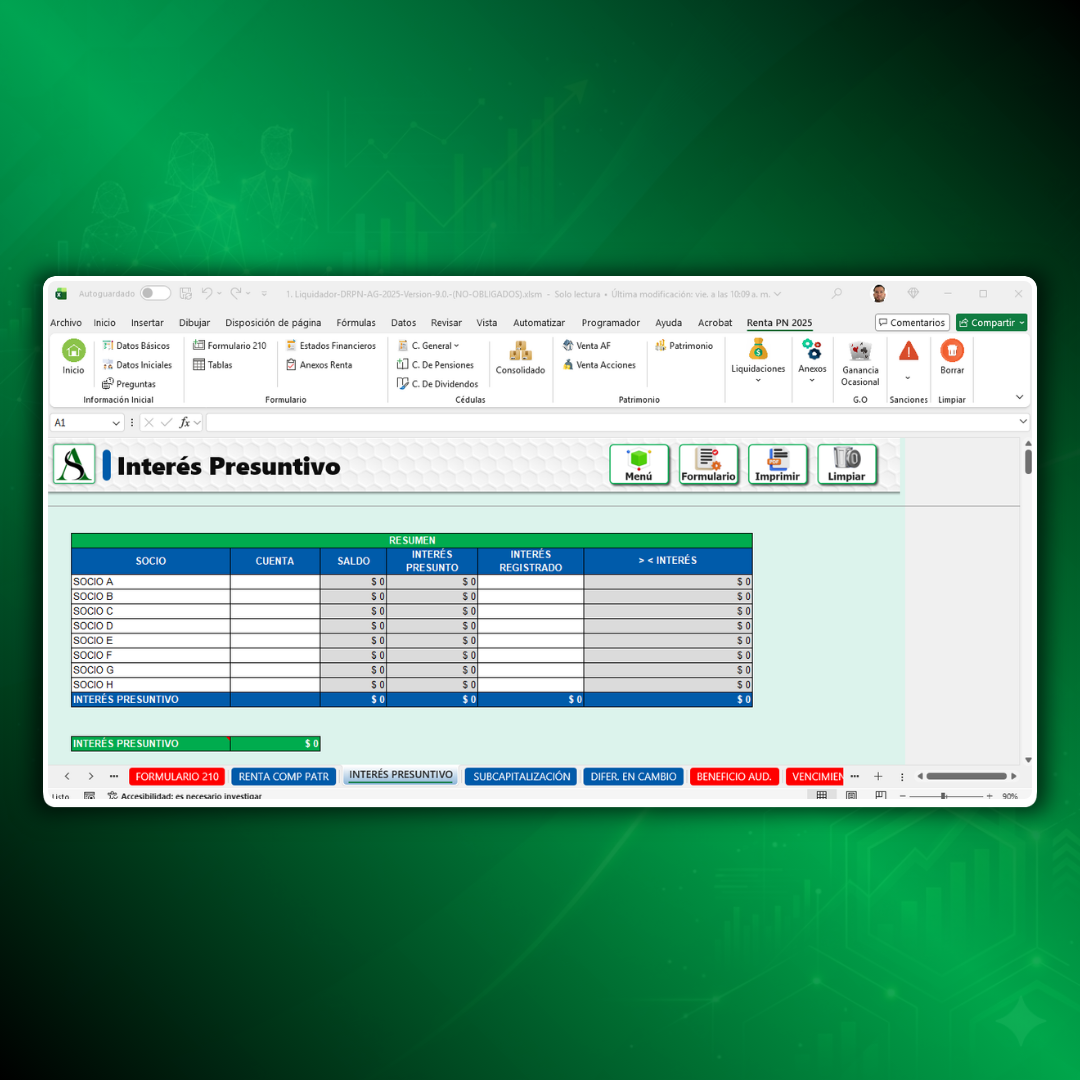
Task: Open the Fórmulas ribbon tab
Action: click(356, 323)
